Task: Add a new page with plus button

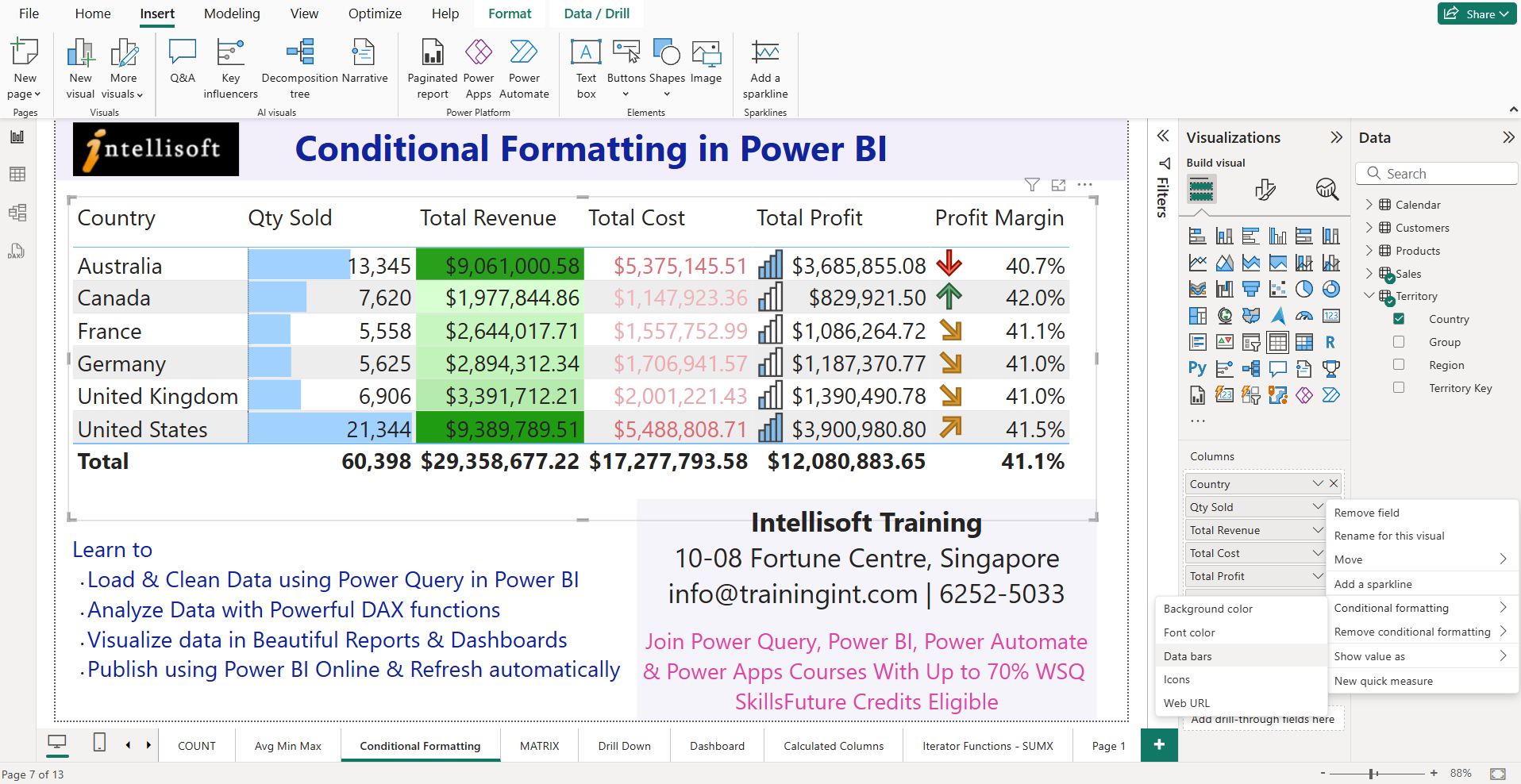Action: point(1159,744)
